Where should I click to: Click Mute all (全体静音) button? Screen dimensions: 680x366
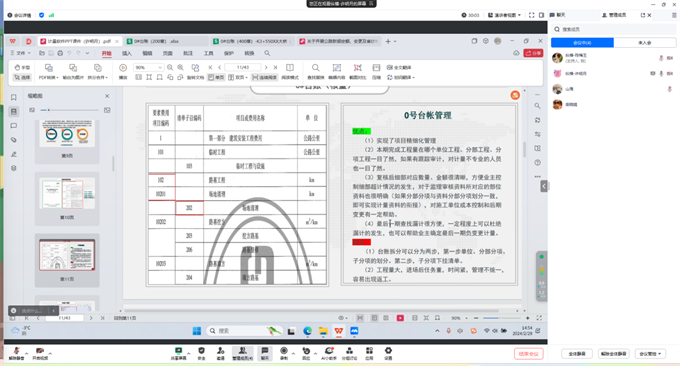tap(577, 354)
